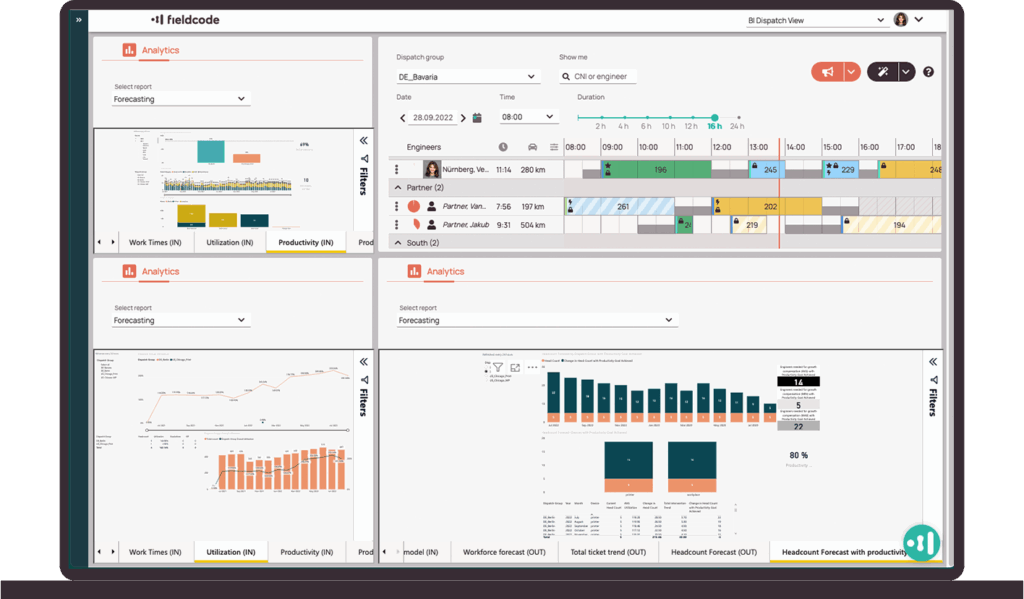The width and height of the screenshot is (1024, 599).
Task: Collapse the Partner (2) group
Action: click(397, 188)
